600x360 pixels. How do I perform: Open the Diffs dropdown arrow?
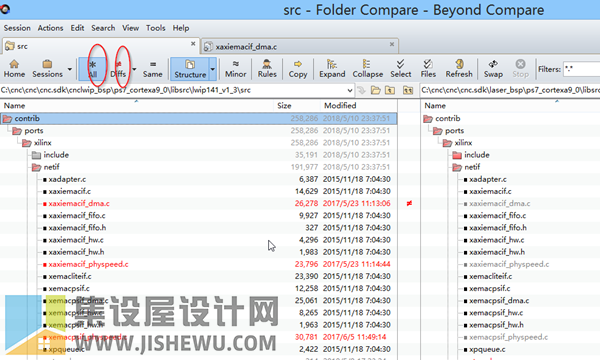pyautogui.click(x=134, y=69)
